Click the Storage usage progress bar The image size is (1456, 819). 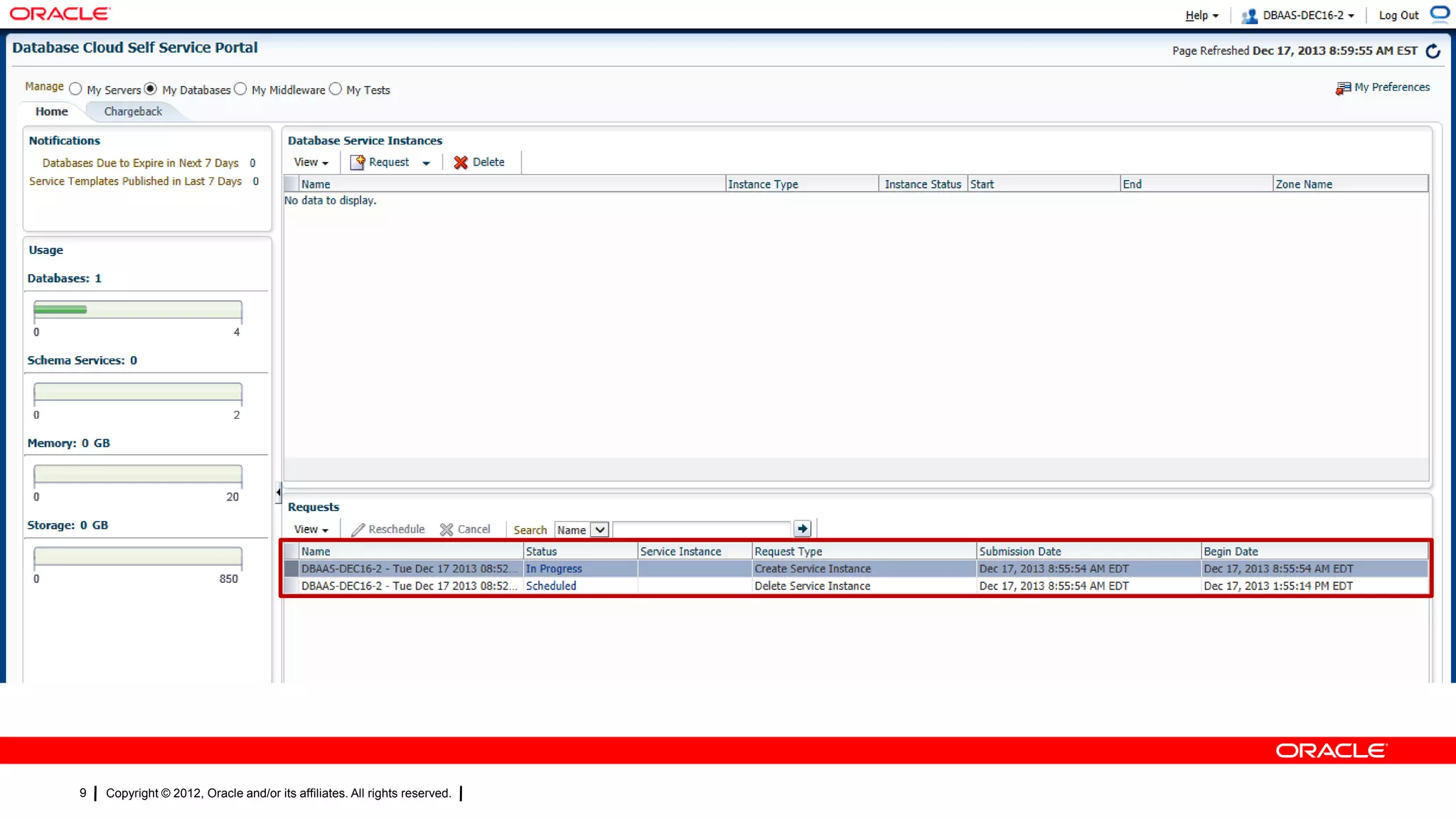pyautogui.click(x=138, y=556)
